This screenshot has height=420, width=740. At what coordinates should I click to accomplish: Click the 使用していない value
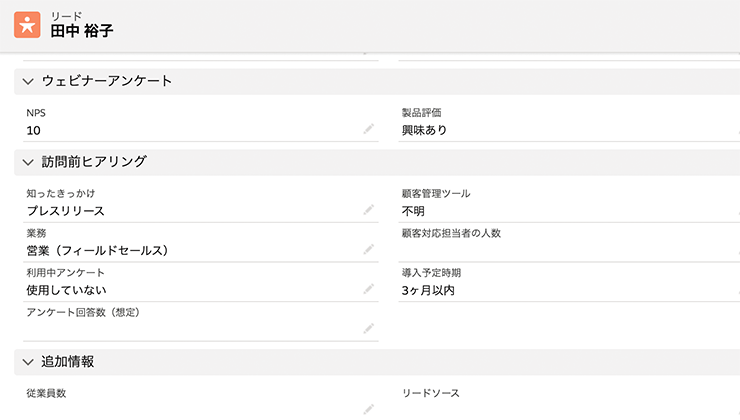click(x=66, y=290)
